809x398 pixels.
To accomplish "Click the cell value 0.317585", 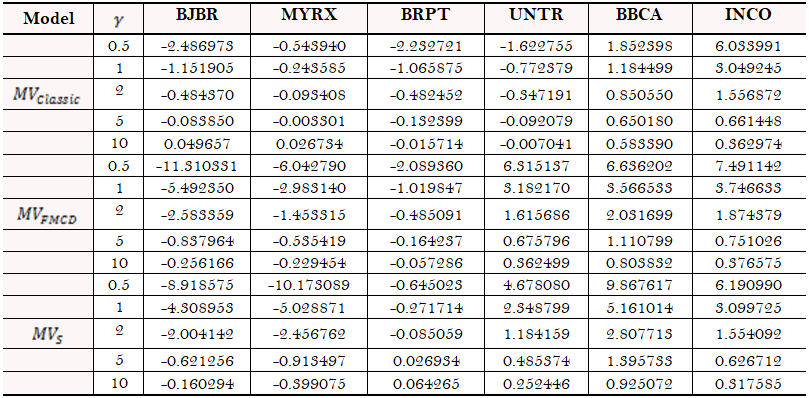I will coord(748,384).
